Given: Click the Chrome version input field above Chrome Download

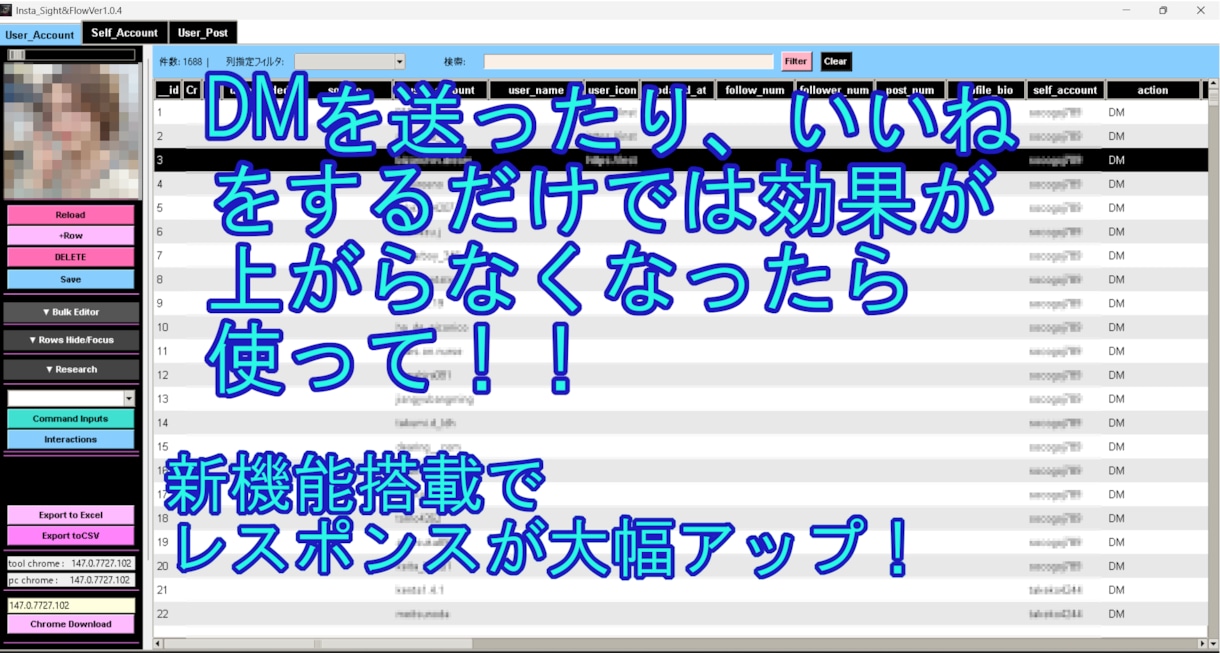Looking at the screenshot, I should [x=70, y=605].
